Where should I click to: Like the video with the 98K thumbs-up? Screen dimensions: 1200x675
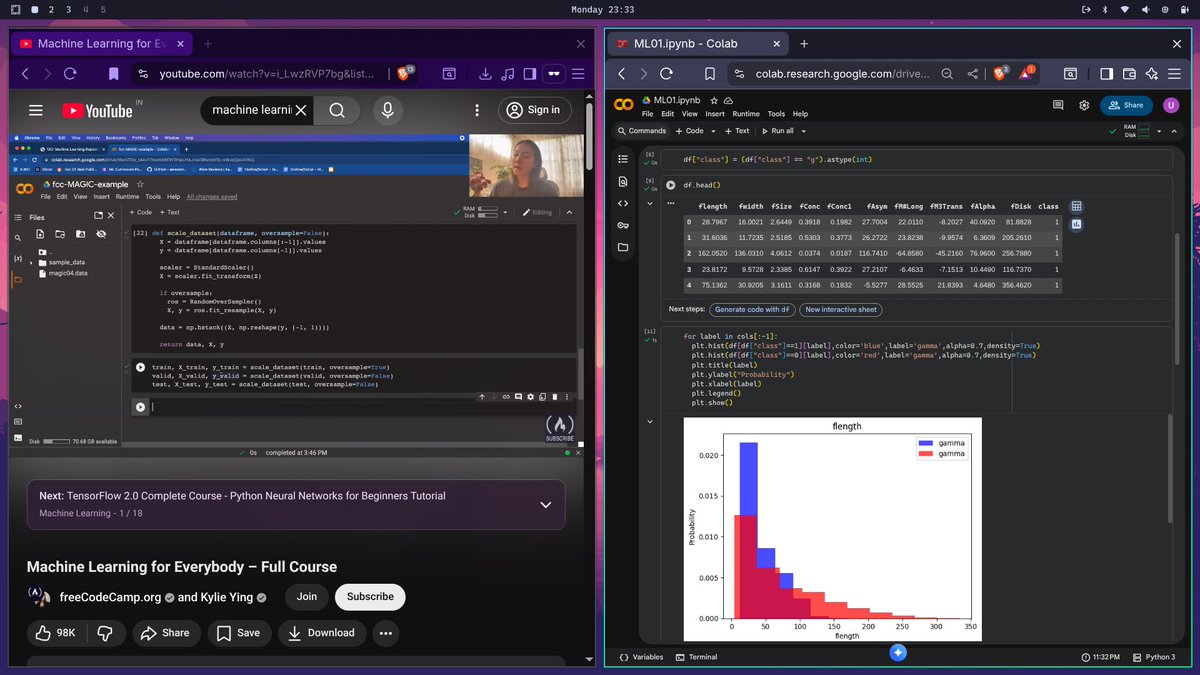point(55,632)
